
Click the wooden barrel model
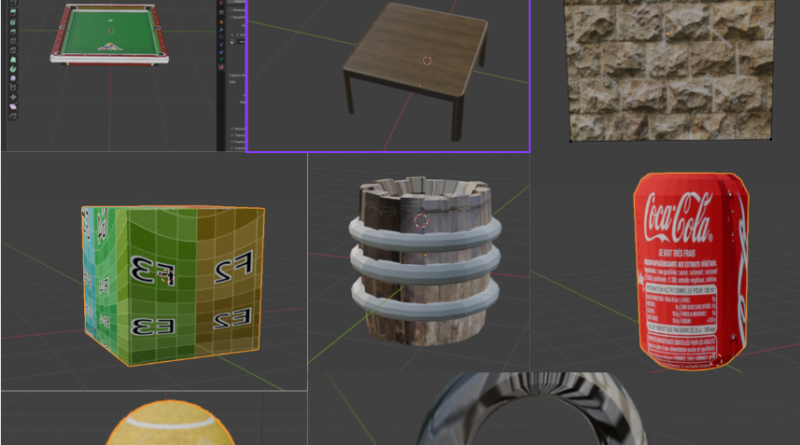[425, 260]
